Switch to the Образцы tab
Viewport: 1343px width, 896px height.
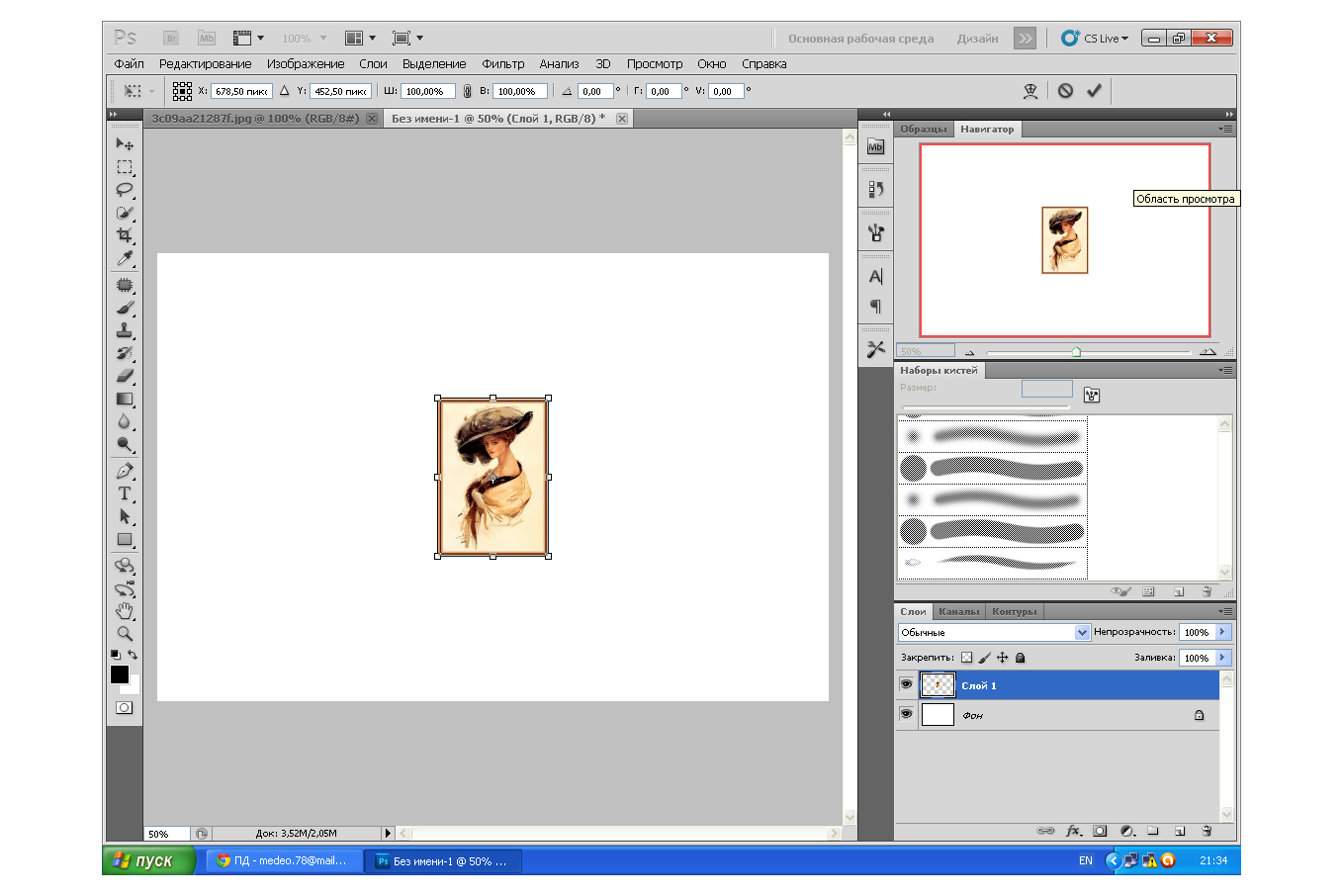coord(924,129)
